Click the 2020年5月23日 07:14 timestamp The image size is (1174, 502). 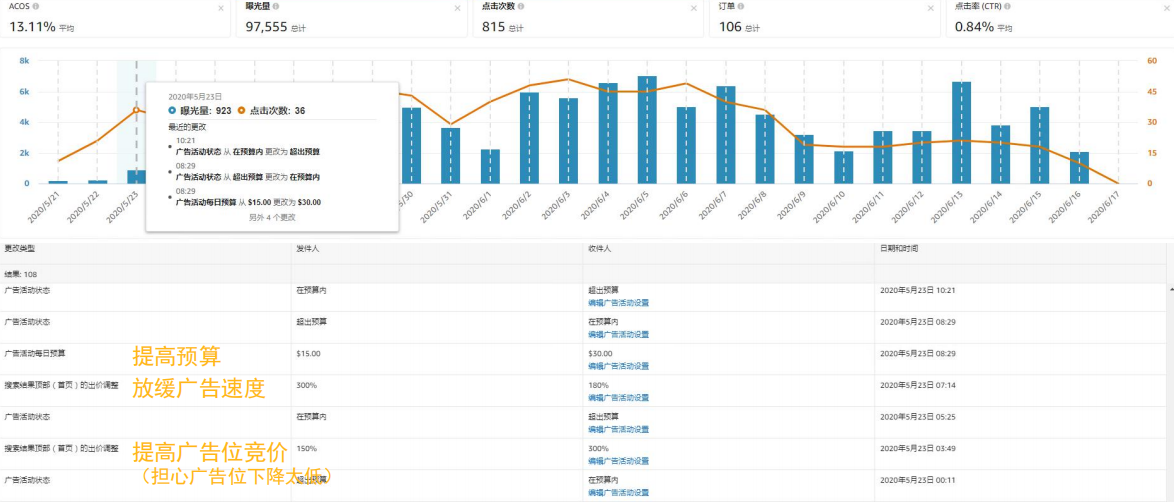[919, 384]
